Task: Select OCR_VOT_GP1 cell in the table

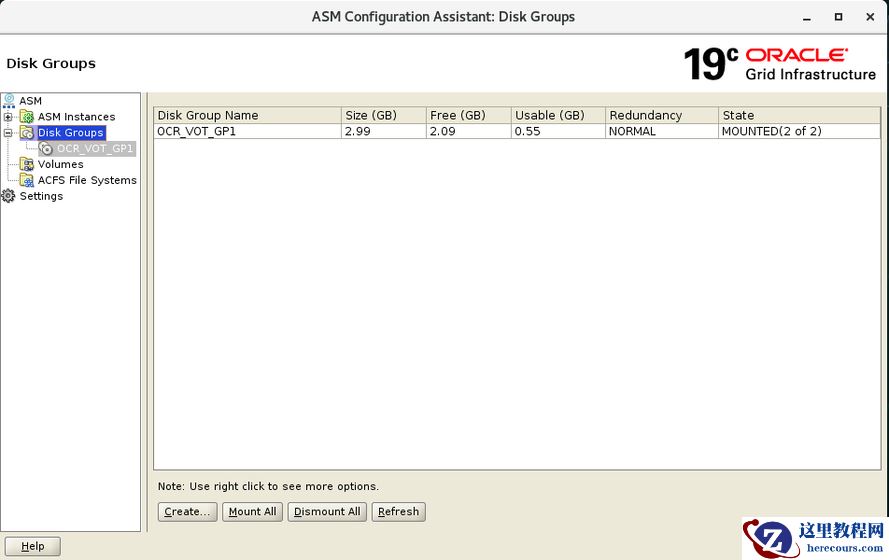Action: point(248,131)
